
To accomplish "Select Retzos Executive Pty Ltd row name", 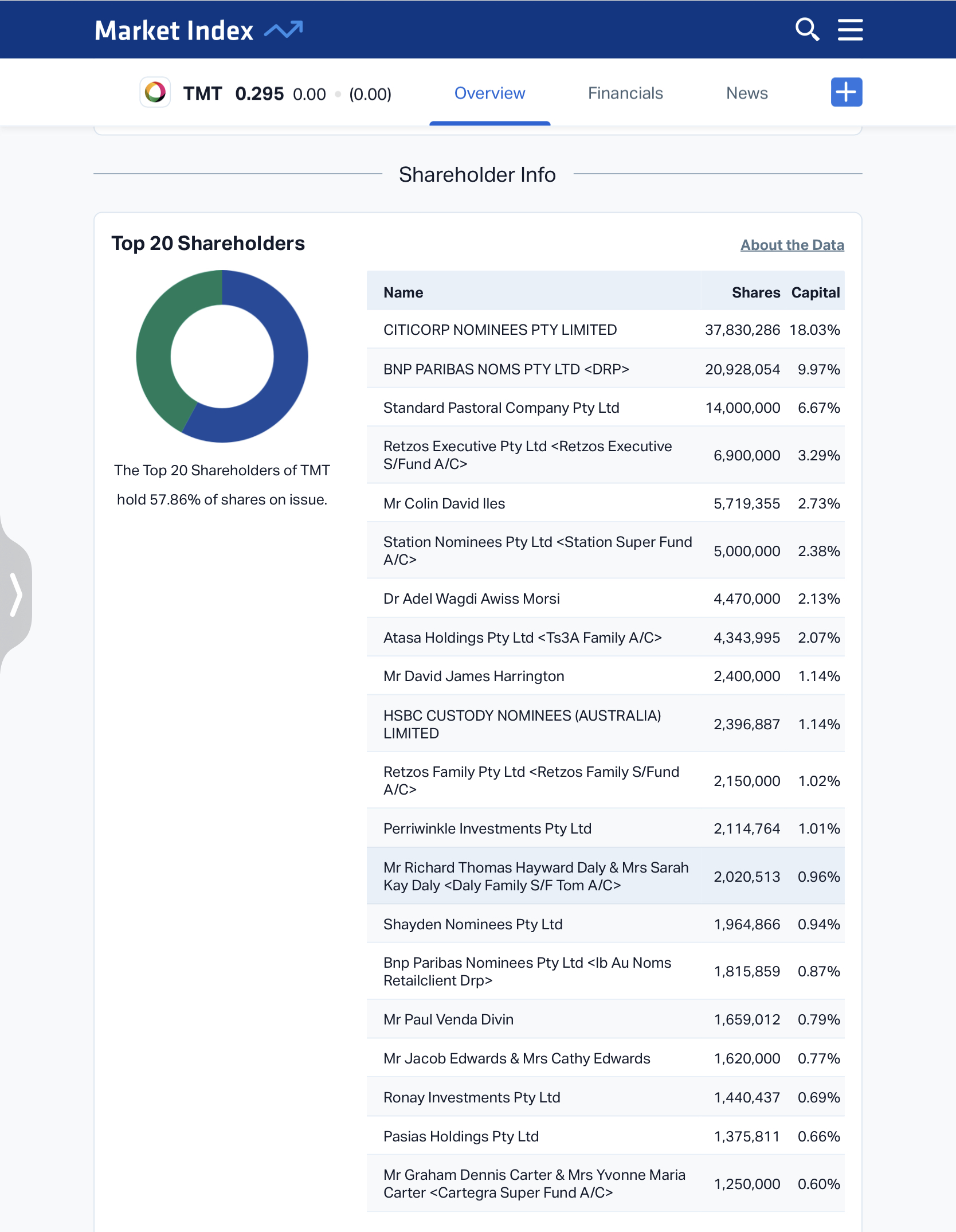I will (x=527, y=455).
